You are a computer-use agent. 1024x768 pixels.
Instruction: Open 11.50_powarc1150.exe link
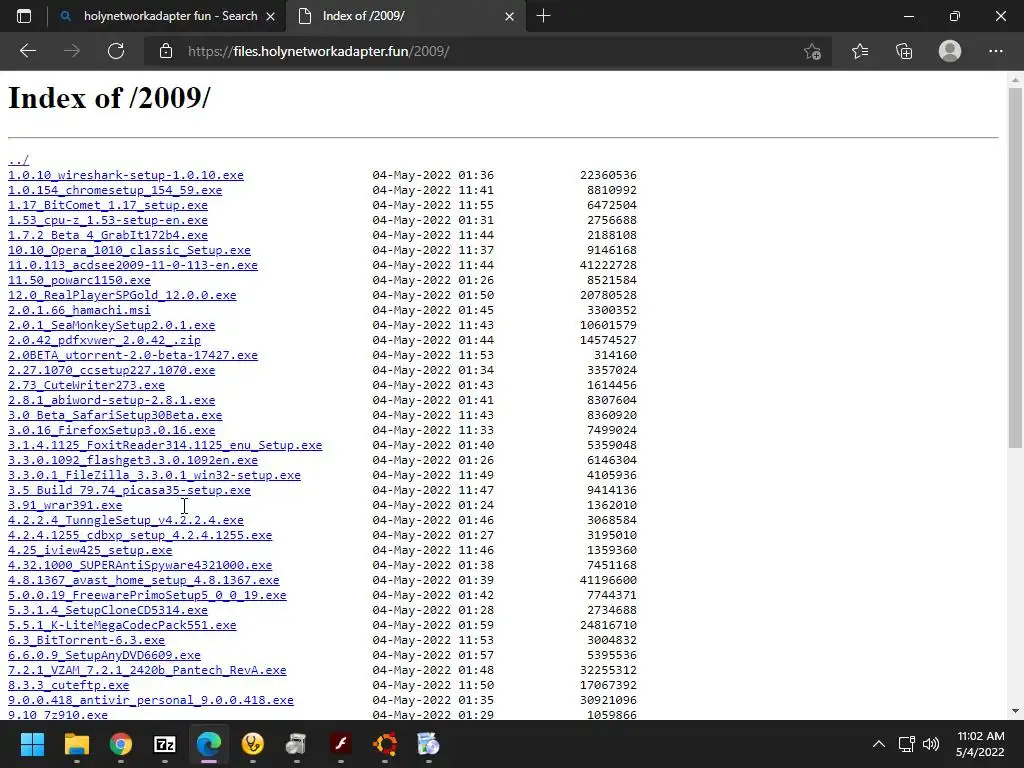tap(79, 280)
